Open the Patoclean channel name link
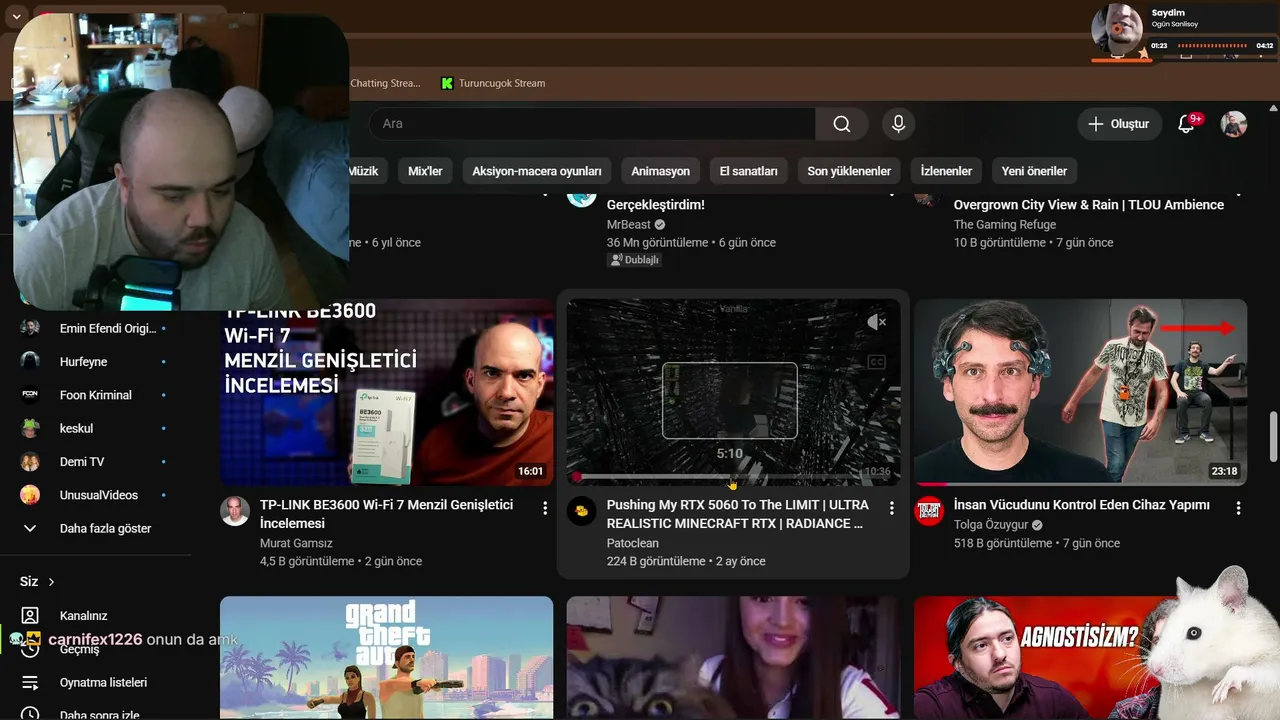Screen dimensions: 1280x720 (633, 543)
